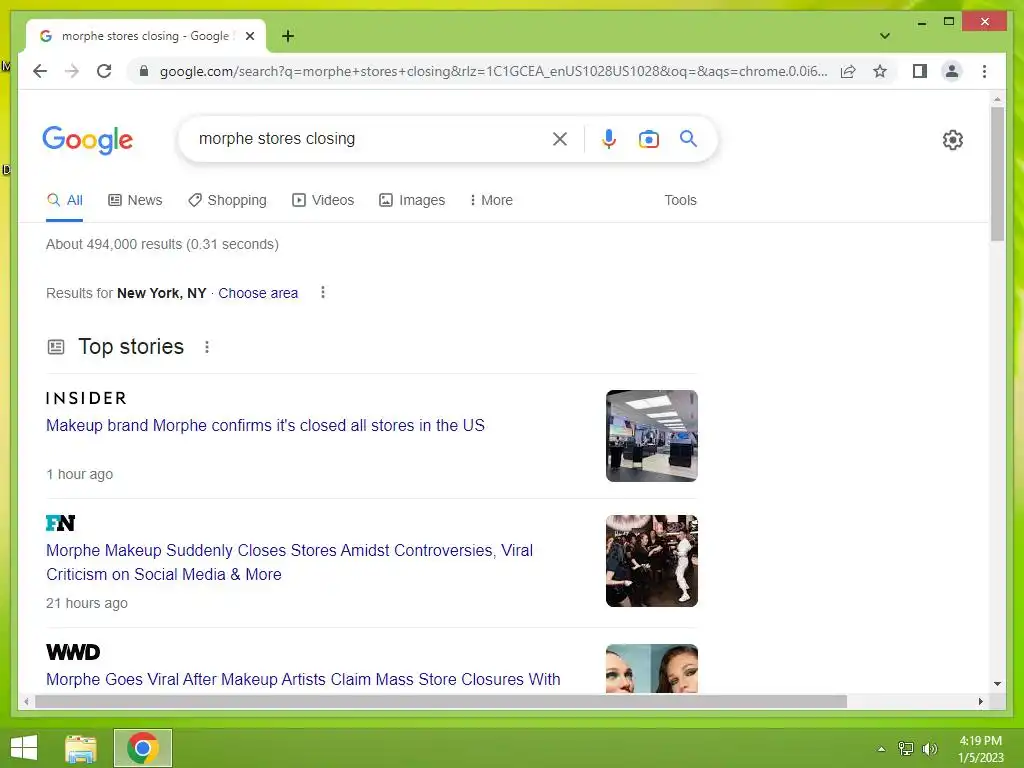The width and height of the screenshot is (1024, 768).
Task: Click the horizontal scrollbar thumb
Action: click(x=441, y=702)
